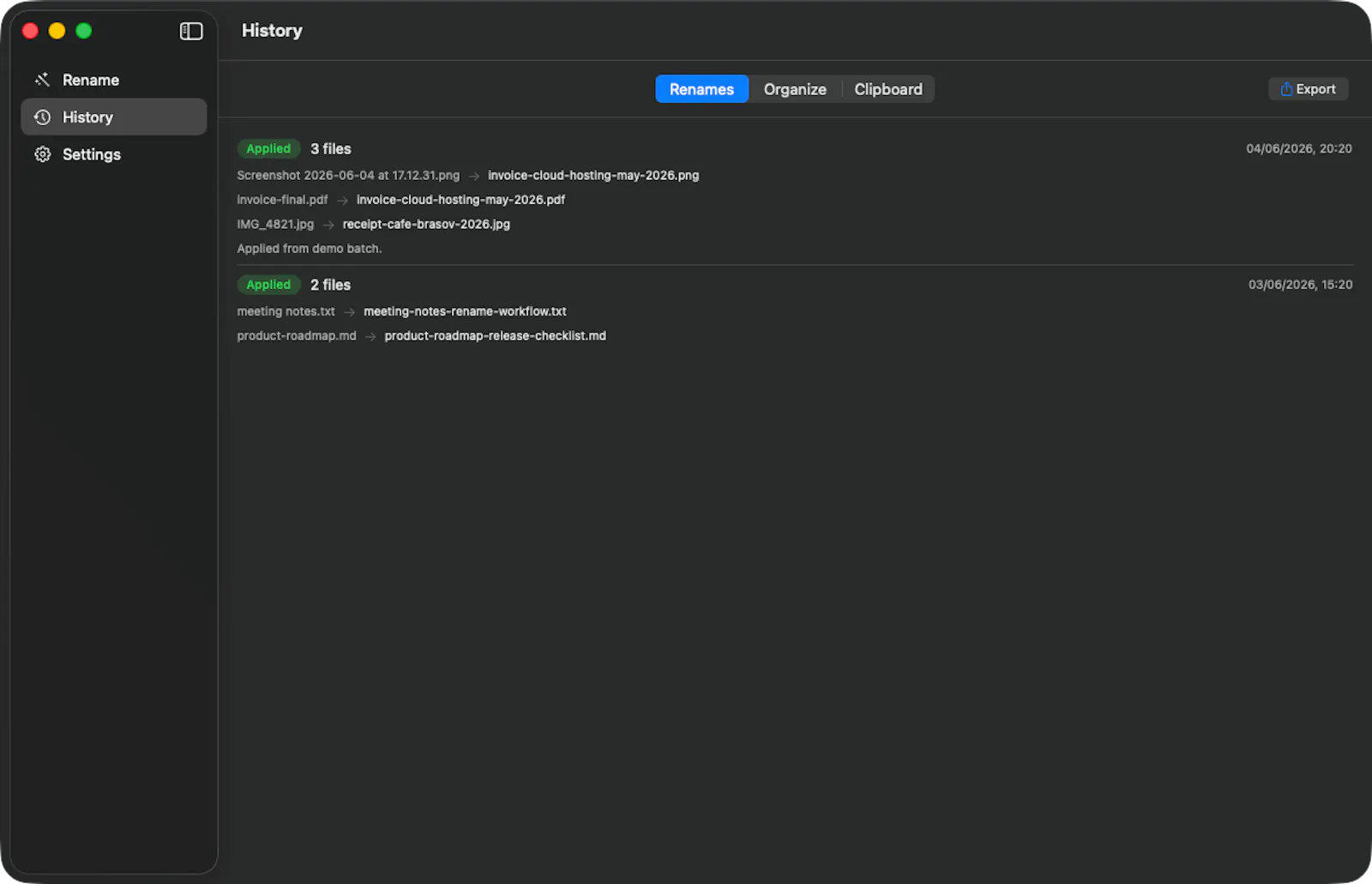1372x884 pixels.
Task: Close the window with red button
Action: (30, 31)
